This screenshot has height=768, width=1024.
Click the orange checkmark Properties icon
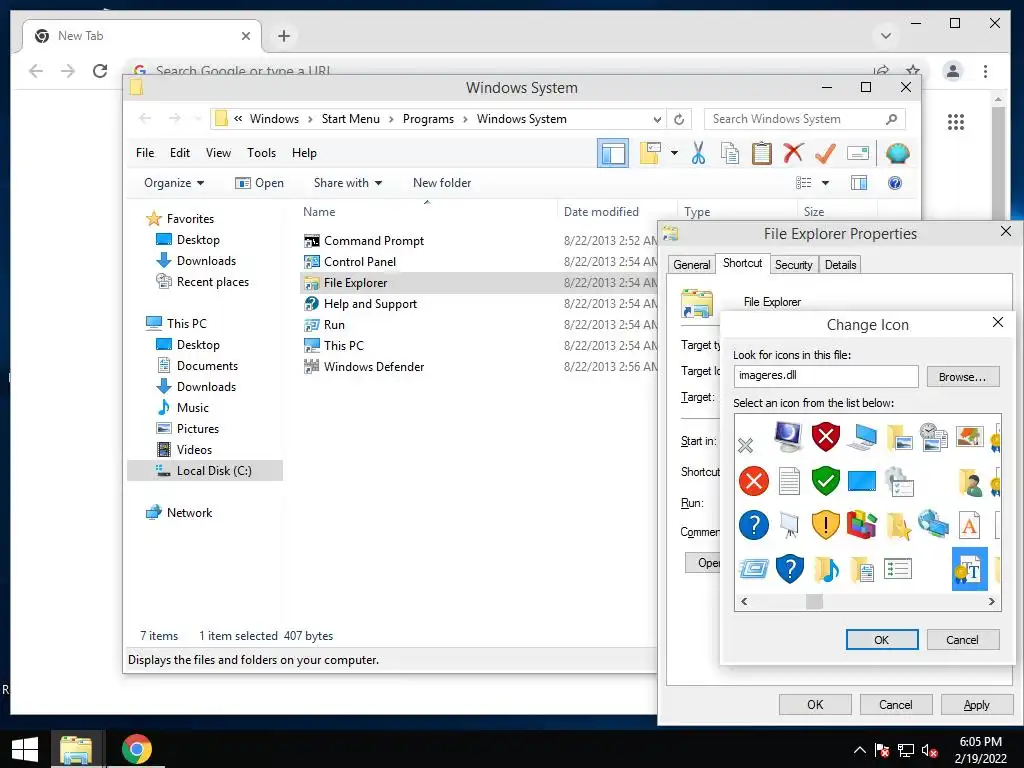point(825,153)
